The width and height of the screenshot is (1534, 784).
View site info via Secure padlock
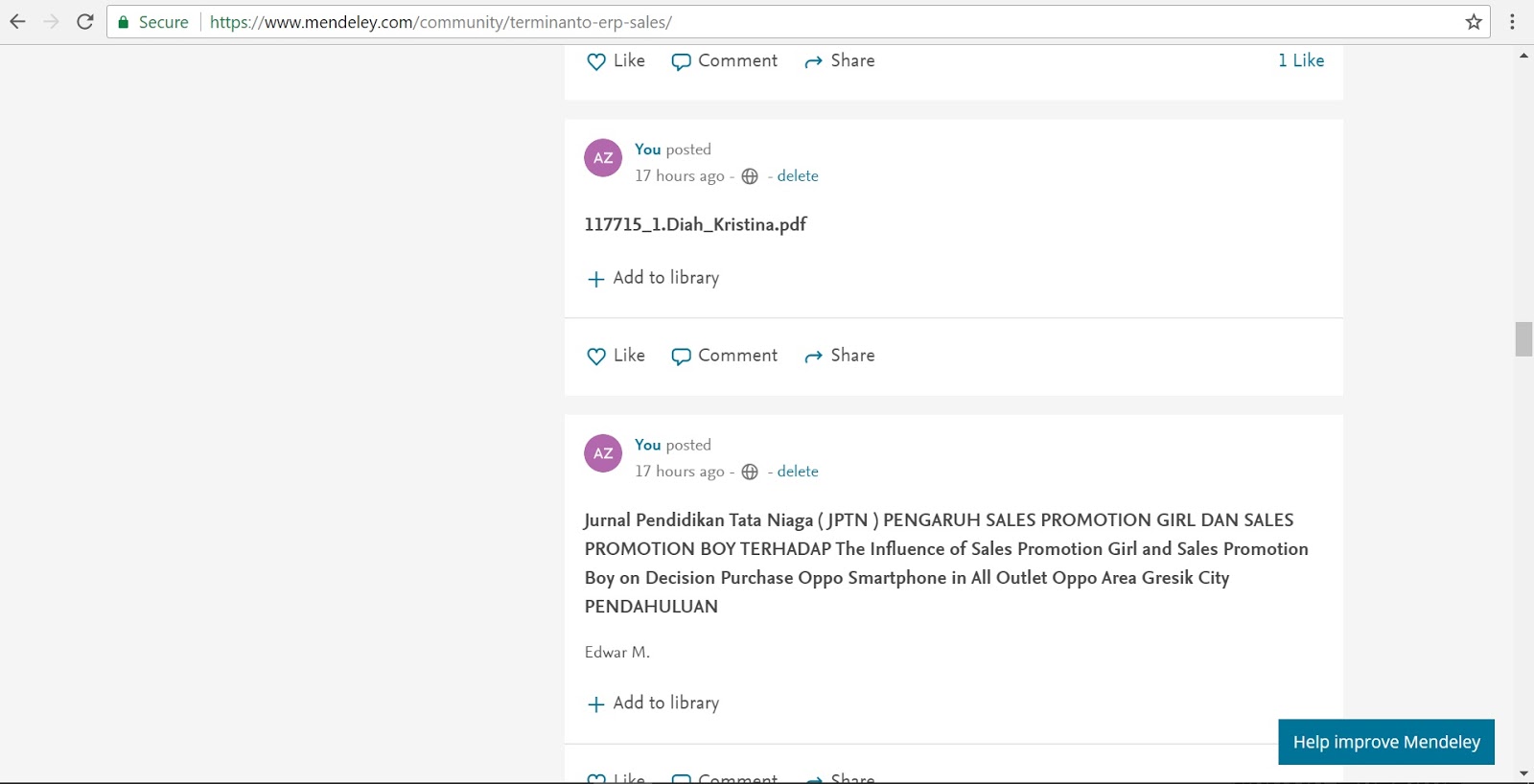(152, 22)
